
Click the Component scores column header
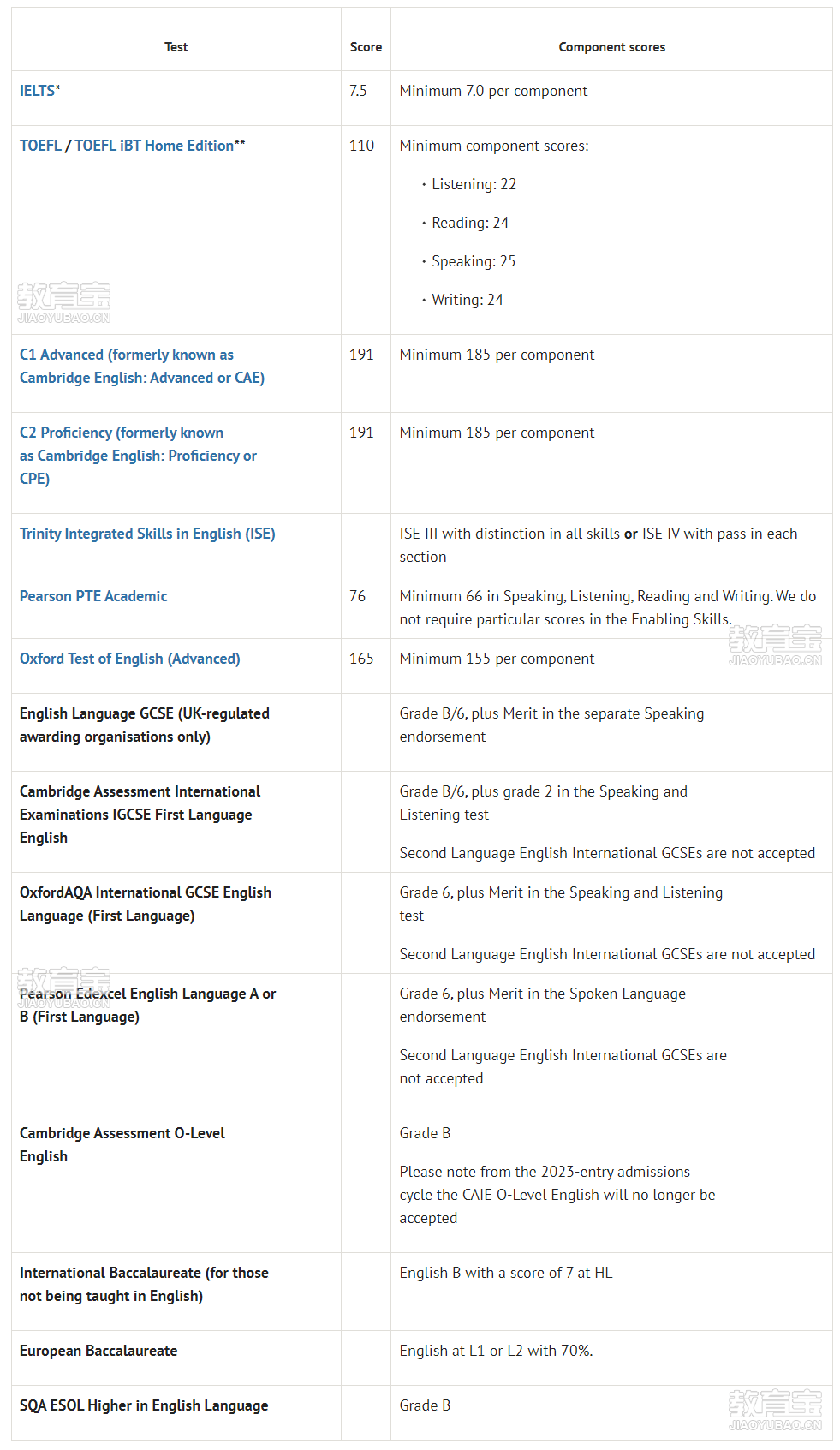[x=611, y=47]
